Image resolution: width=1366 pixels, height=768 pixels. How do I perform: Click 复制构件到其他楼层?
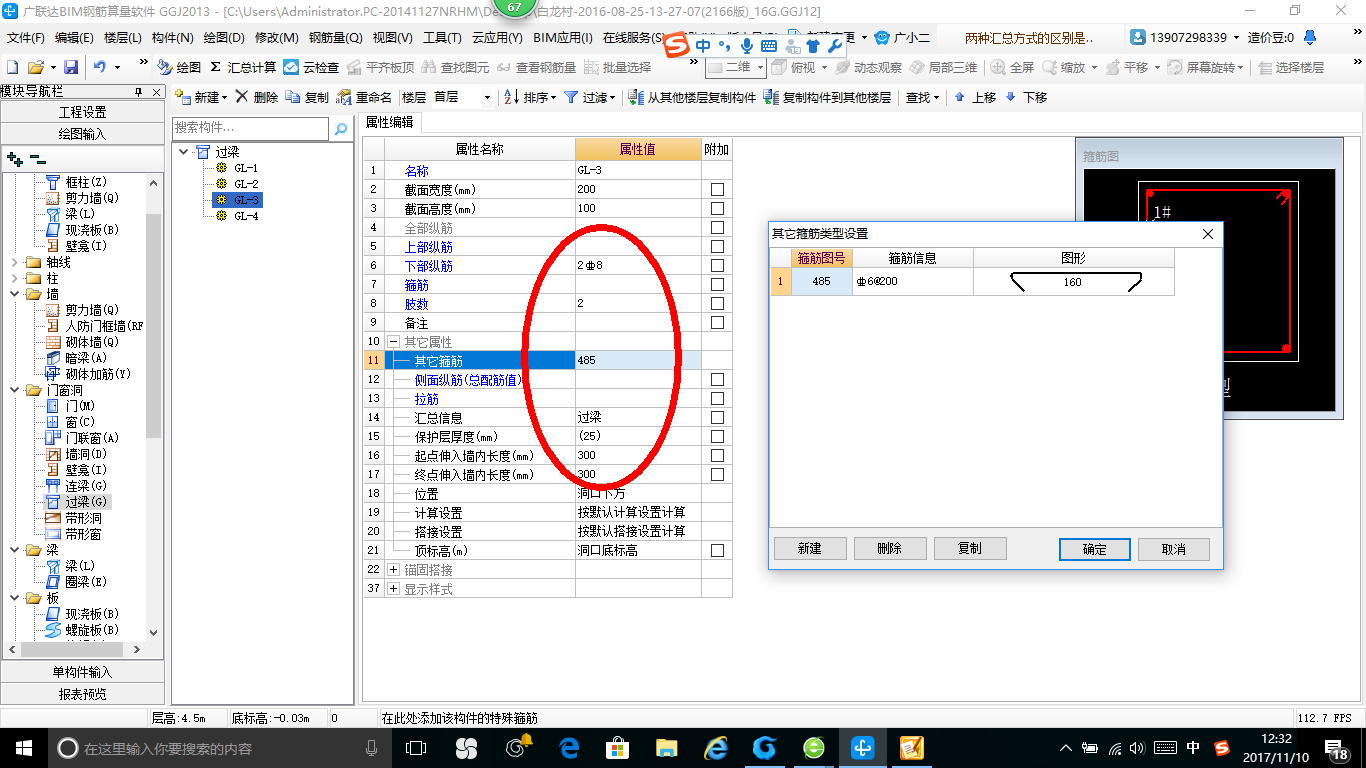[x=827, y=97]
